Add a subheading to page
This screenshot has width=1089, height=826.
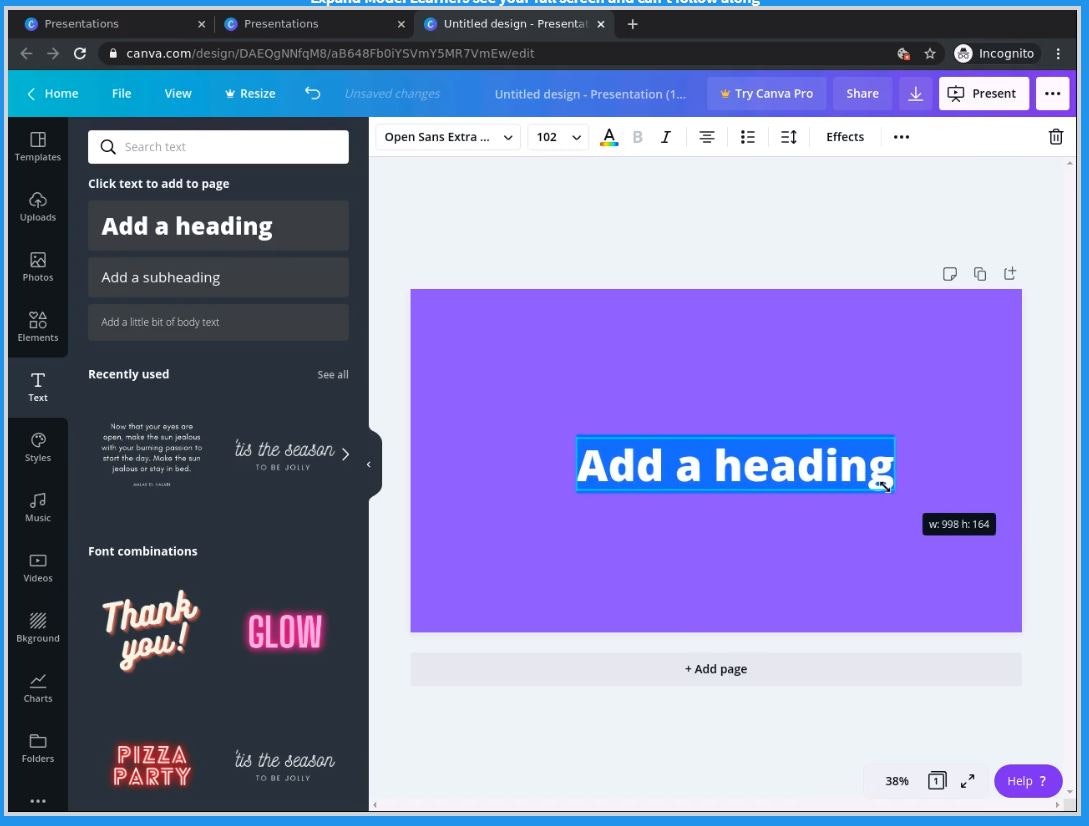click(218, 277)
